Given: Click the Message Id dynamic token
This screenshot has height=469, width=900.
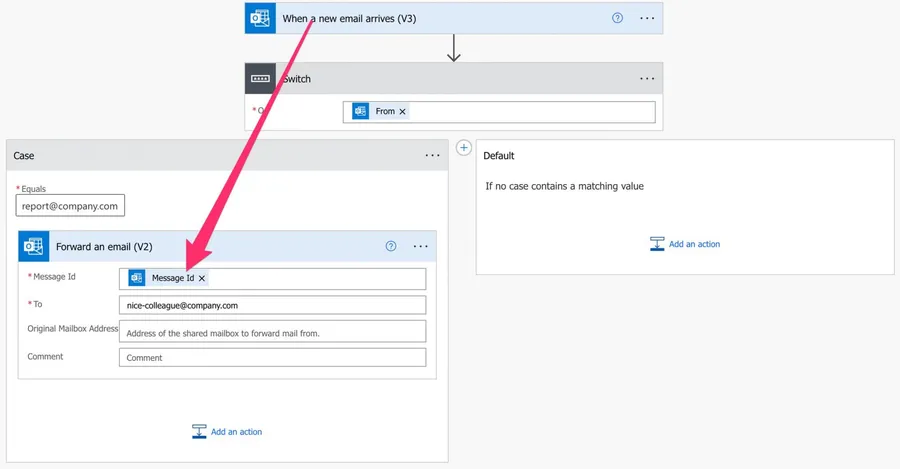Looking at the screenshot, I should point(172,278).
